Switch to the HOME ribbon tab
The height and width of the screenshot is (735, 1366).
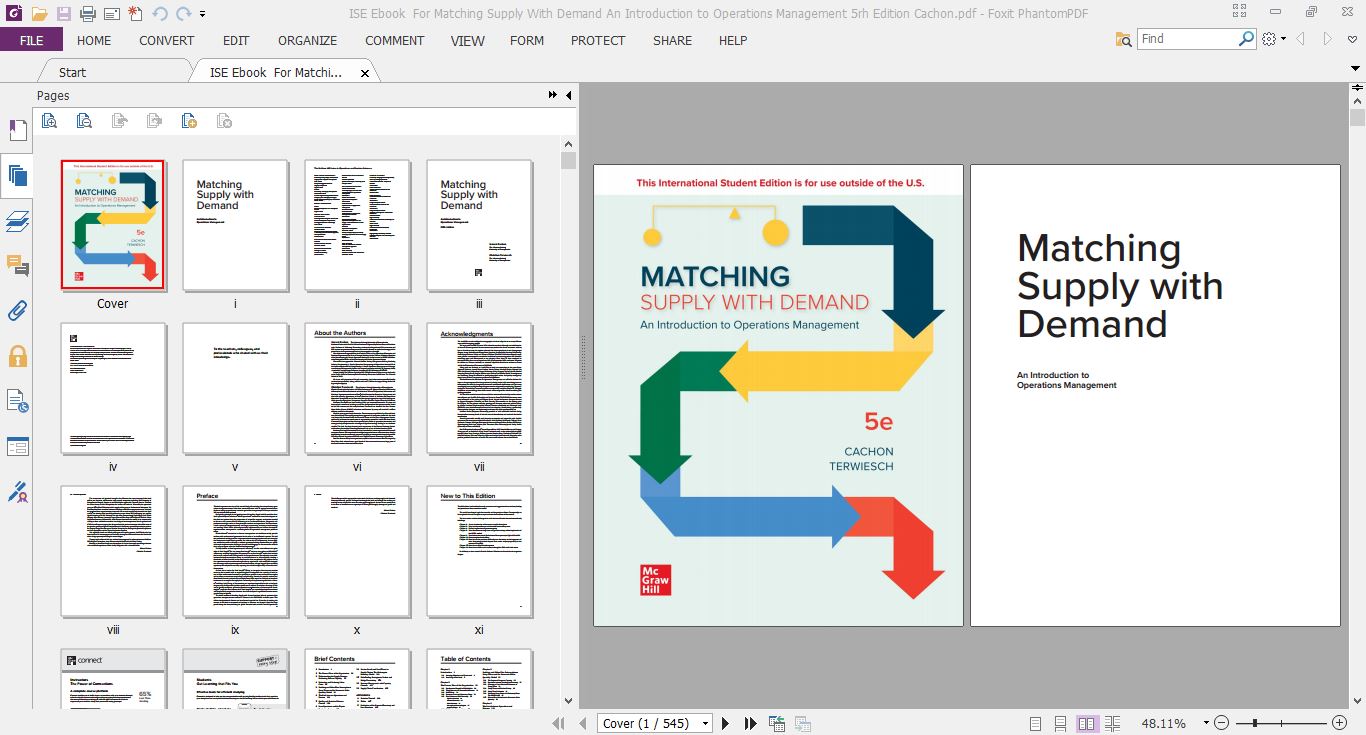94,40
